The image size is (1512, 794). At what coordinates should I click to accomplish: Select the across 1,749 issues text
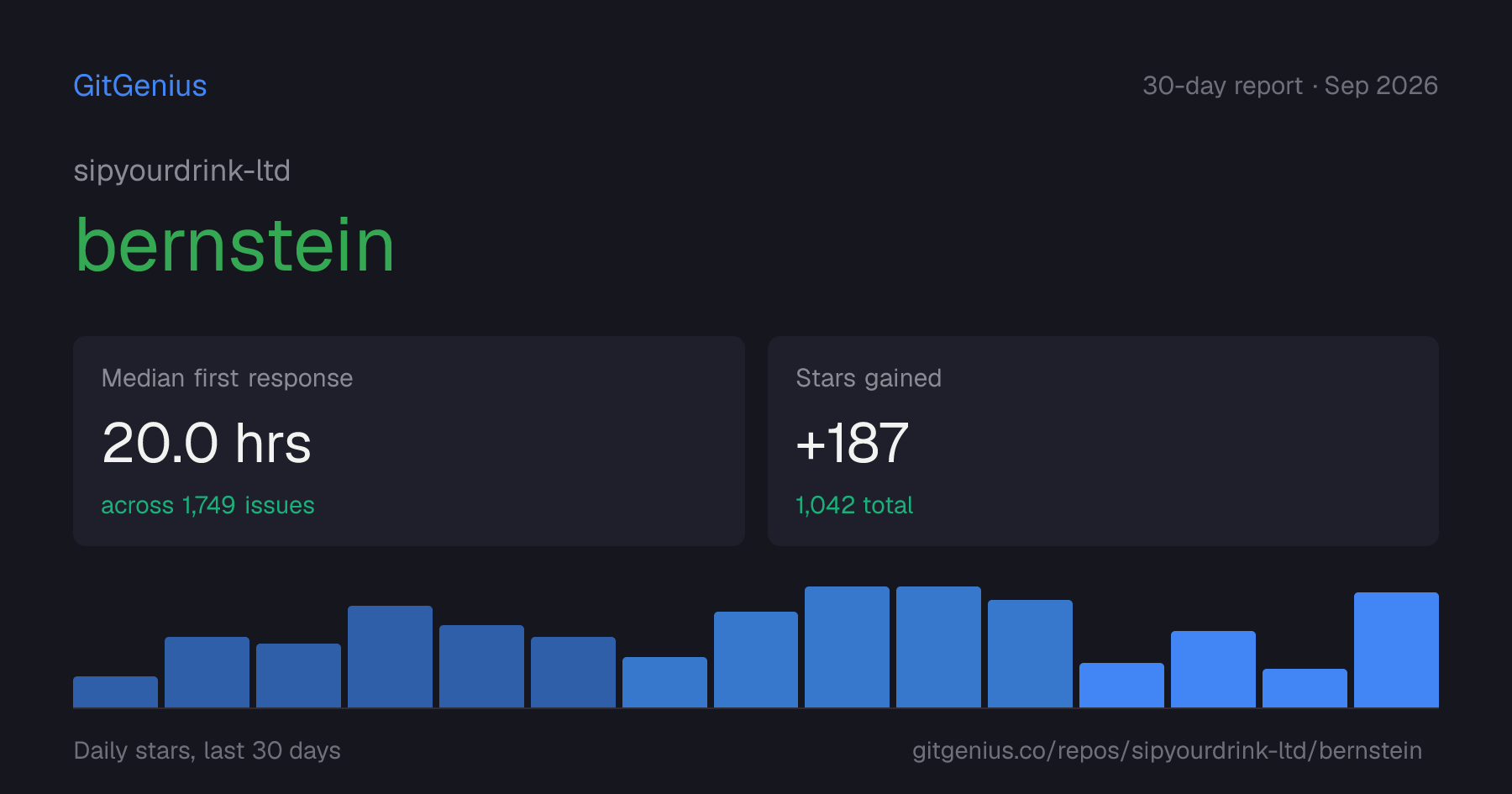207,505
